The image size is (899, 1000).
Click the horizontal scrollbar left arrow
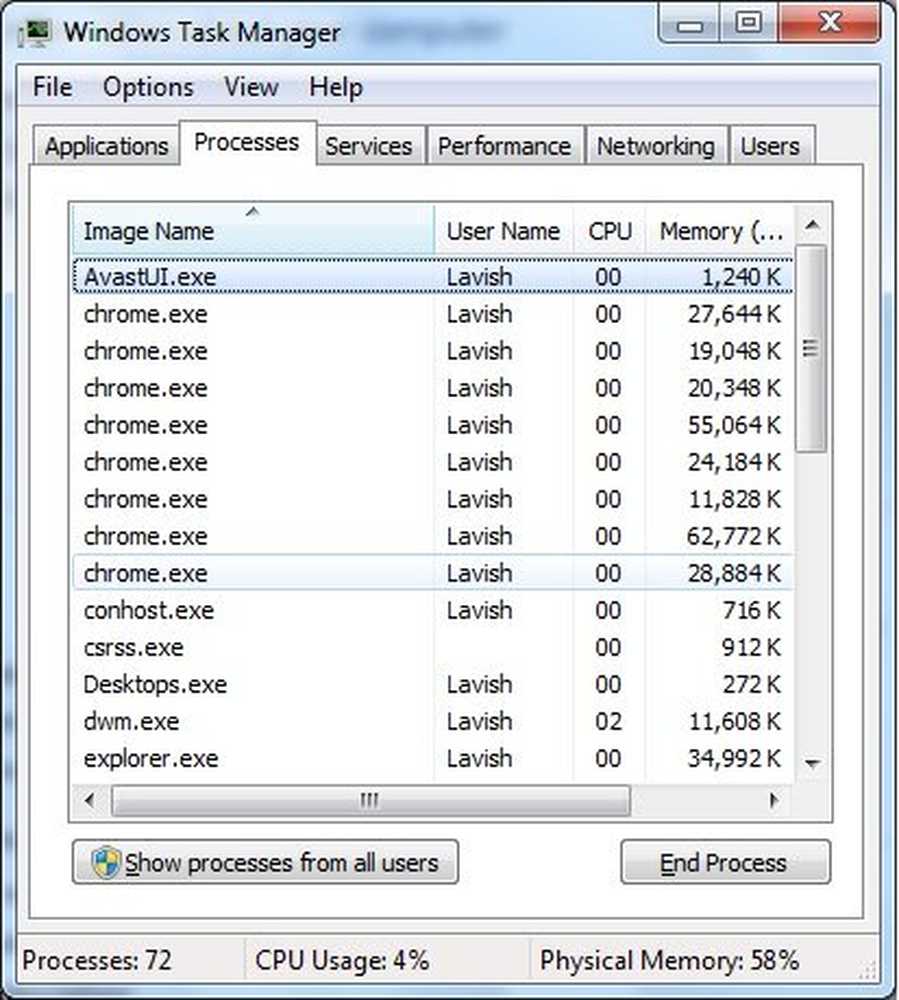click(90, 800)
